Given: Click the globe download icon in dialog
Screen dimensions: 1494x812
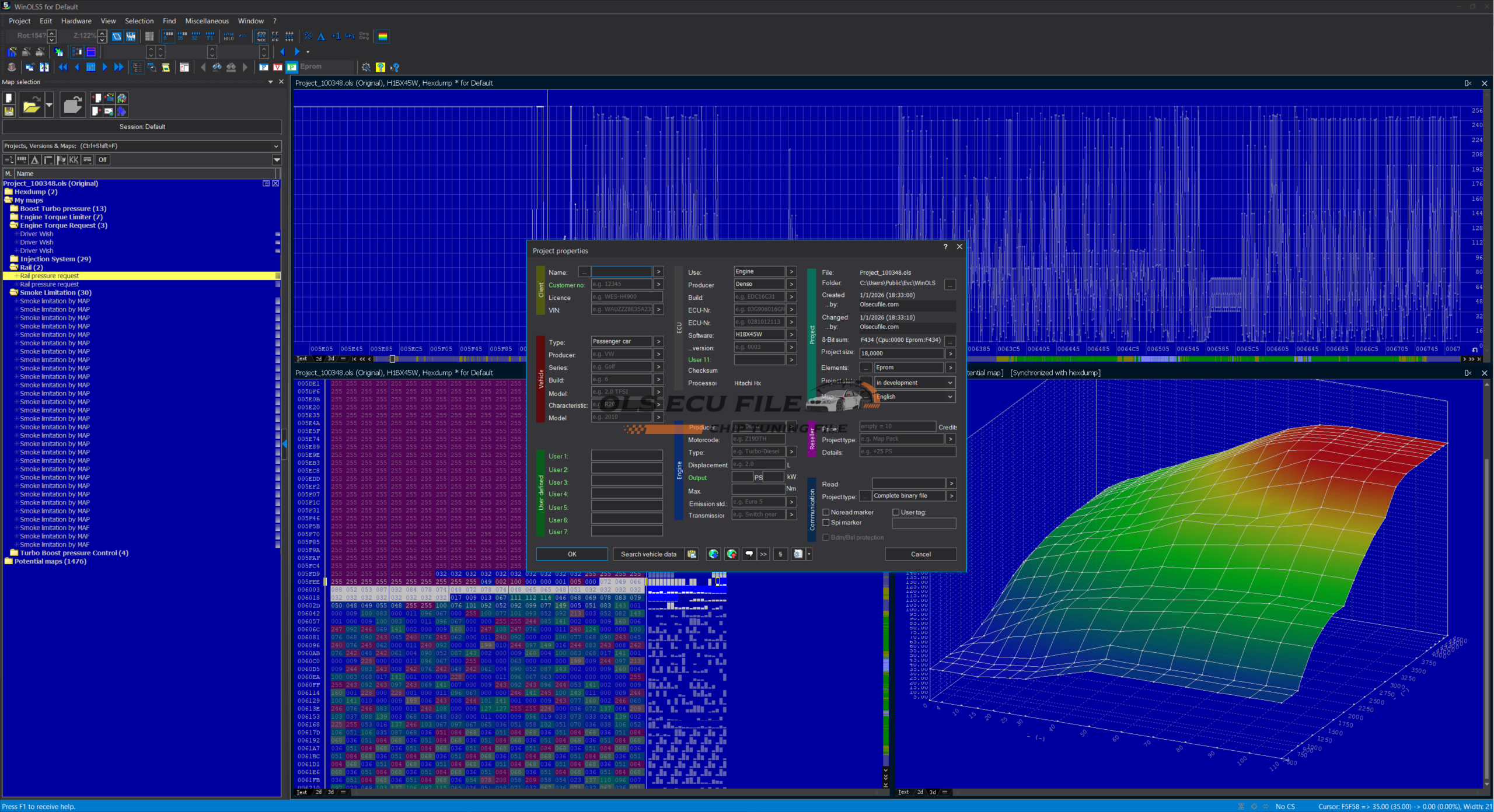Looking at the screenshot, I should point(713,554).
